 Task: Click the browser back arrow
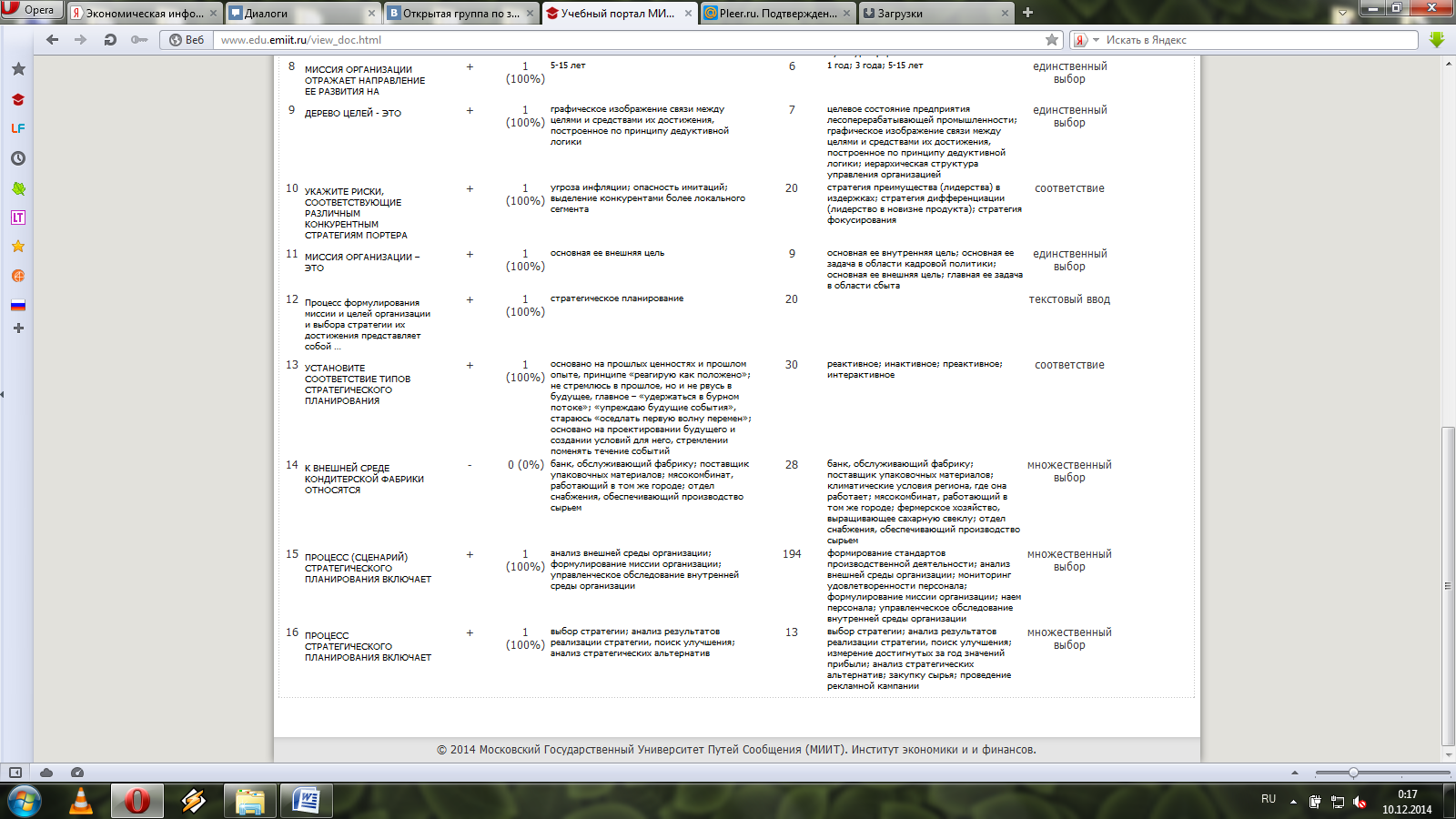[x=52, y=39]
